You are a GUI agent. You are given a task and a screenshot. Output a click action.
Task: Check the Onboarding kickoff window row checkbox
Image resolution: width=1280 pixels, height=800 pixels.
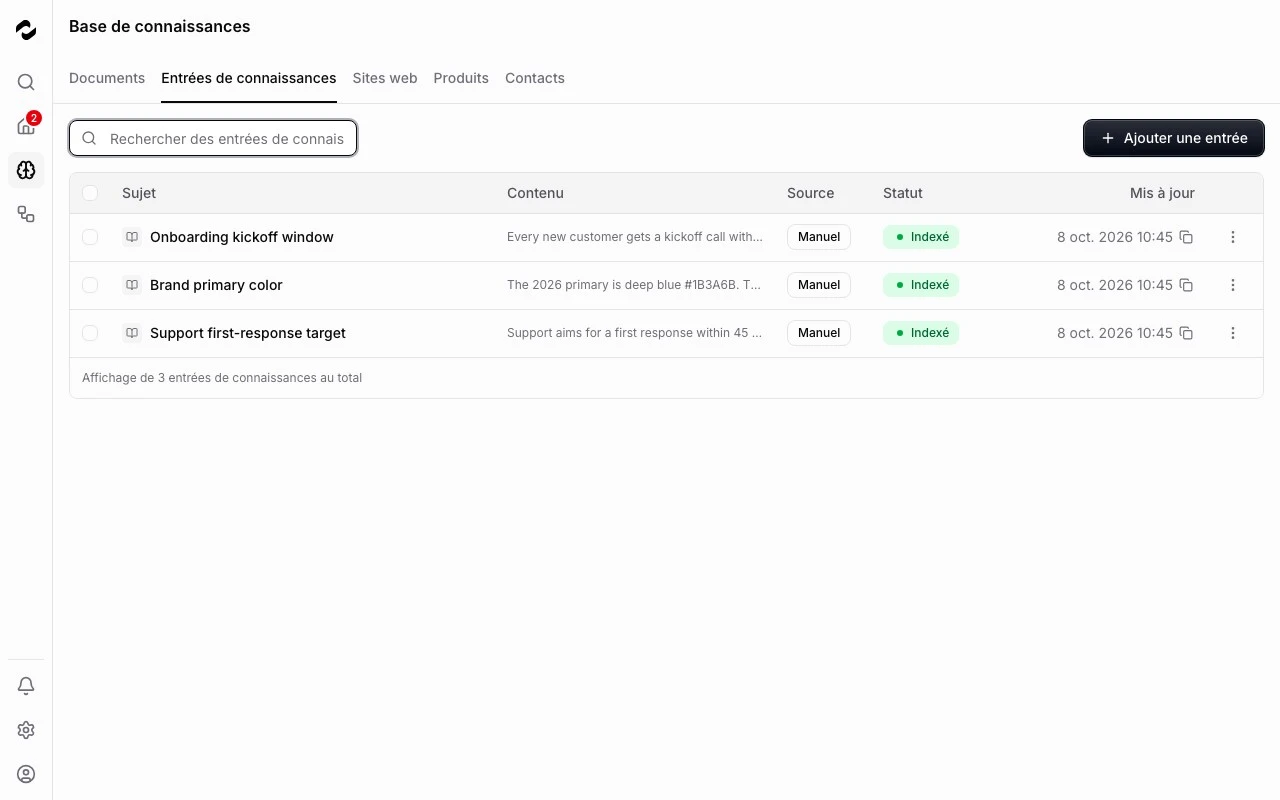tap(90, 237)
